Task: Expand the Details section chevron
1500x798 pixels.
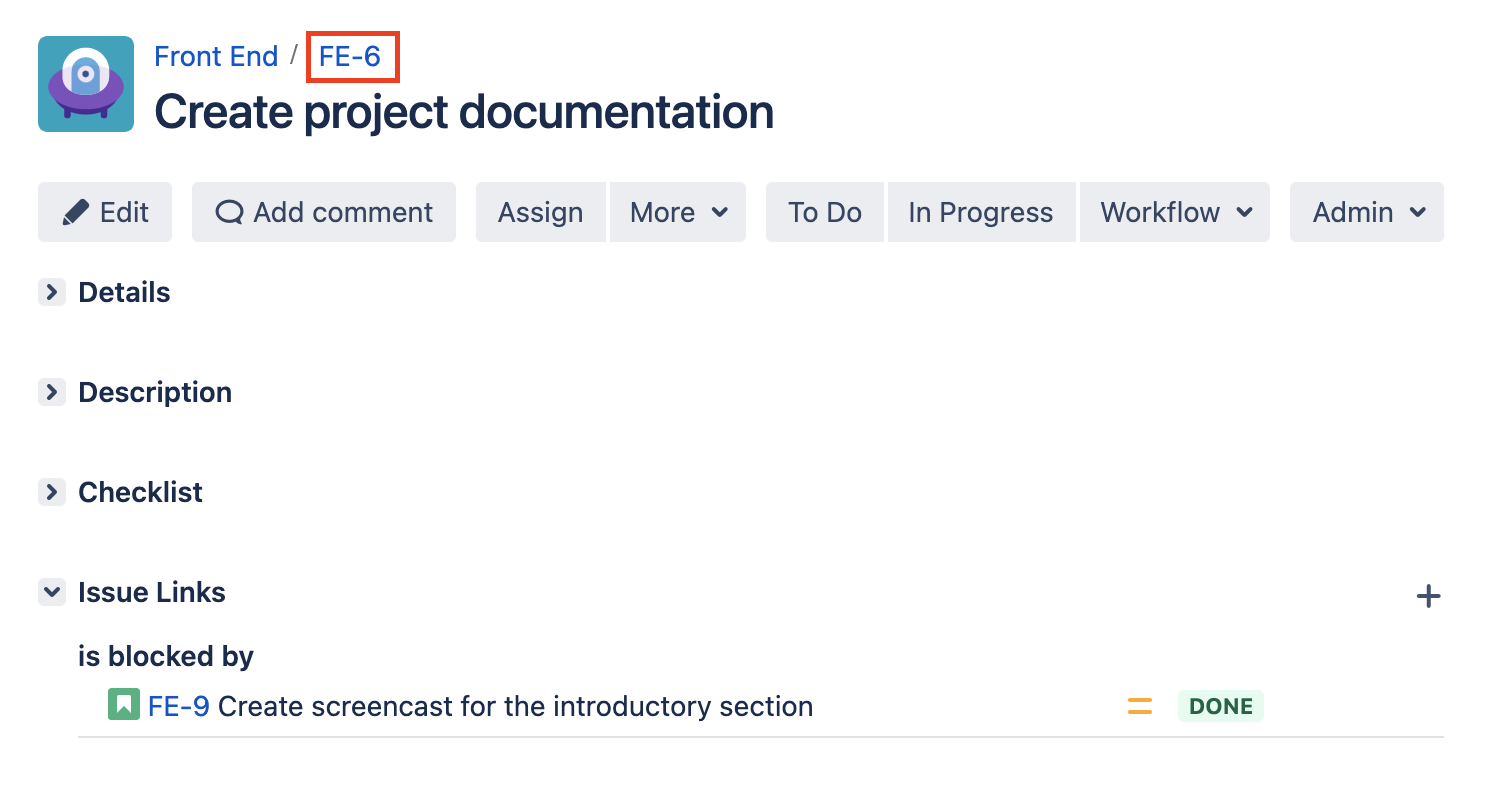Action: 51,292
